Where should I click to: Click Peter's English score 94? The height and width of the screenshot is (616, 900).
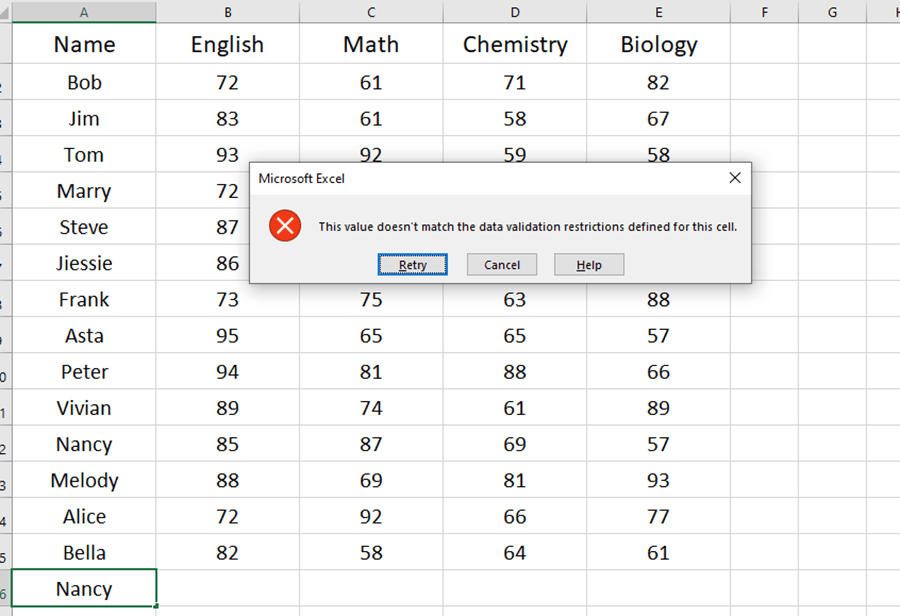point(228,371)
